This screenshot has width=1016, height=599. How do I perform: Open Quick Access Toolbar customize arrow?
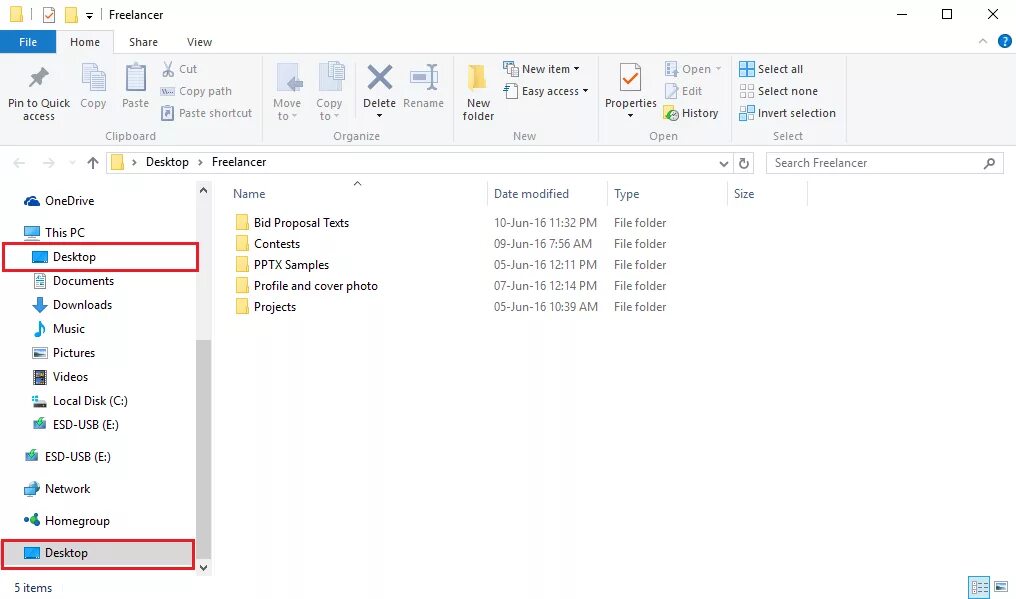pyautogui.click(x=89, y=15)
